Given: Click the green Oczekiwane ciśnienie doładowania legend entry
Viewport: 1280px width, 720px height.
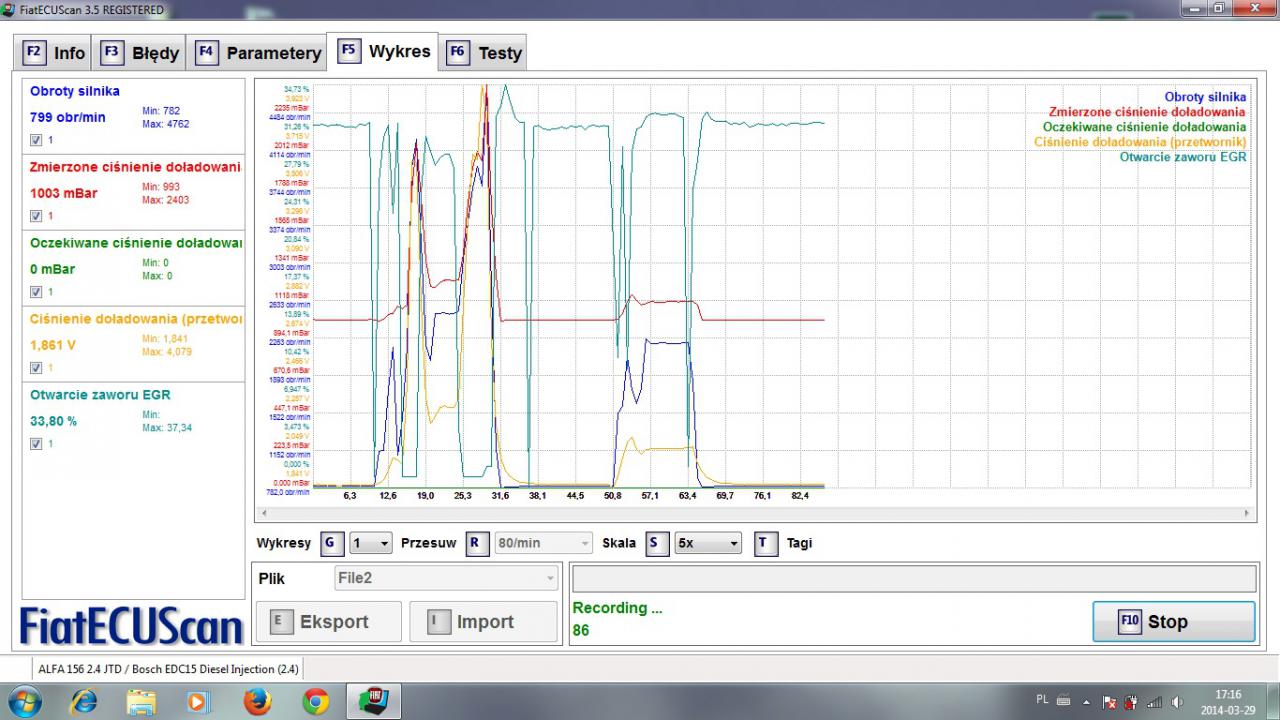Looking at the screenshot, I should tap(1144, 127).
